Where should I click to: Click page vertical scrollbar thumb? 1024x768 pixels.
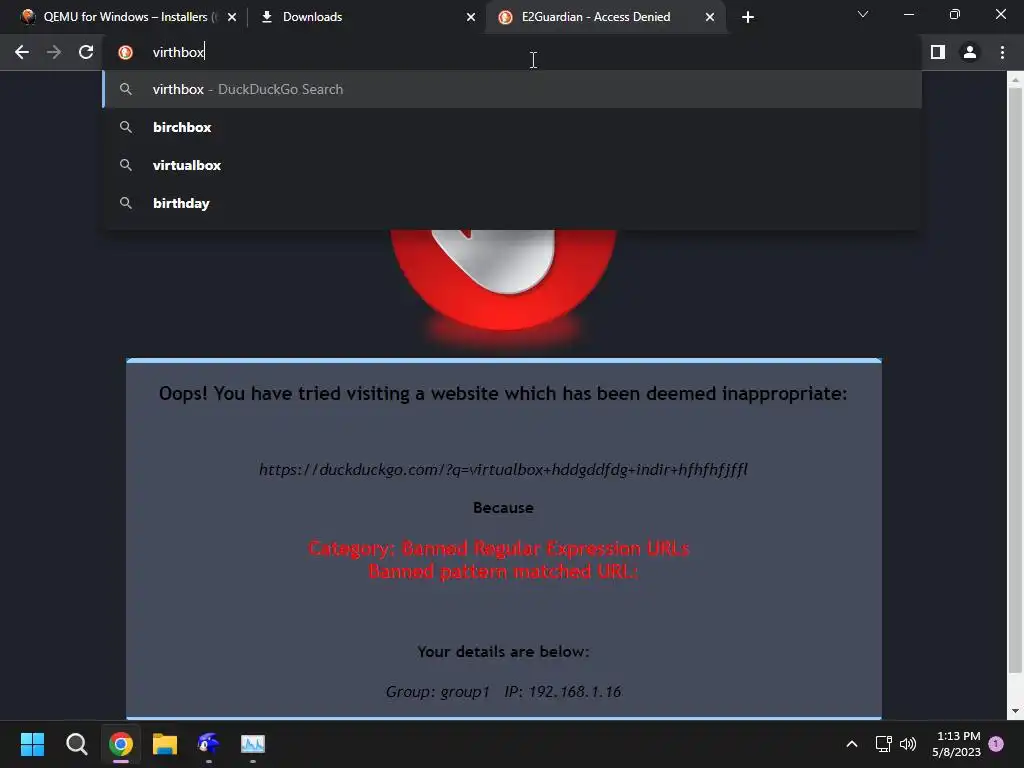tap(1015, 379)
